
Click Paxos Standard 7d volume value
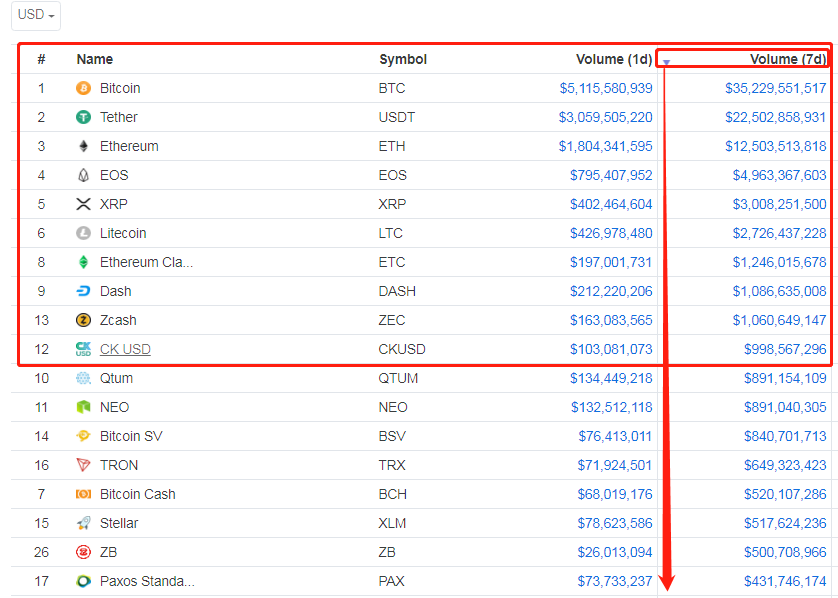[x=785, y=581]
